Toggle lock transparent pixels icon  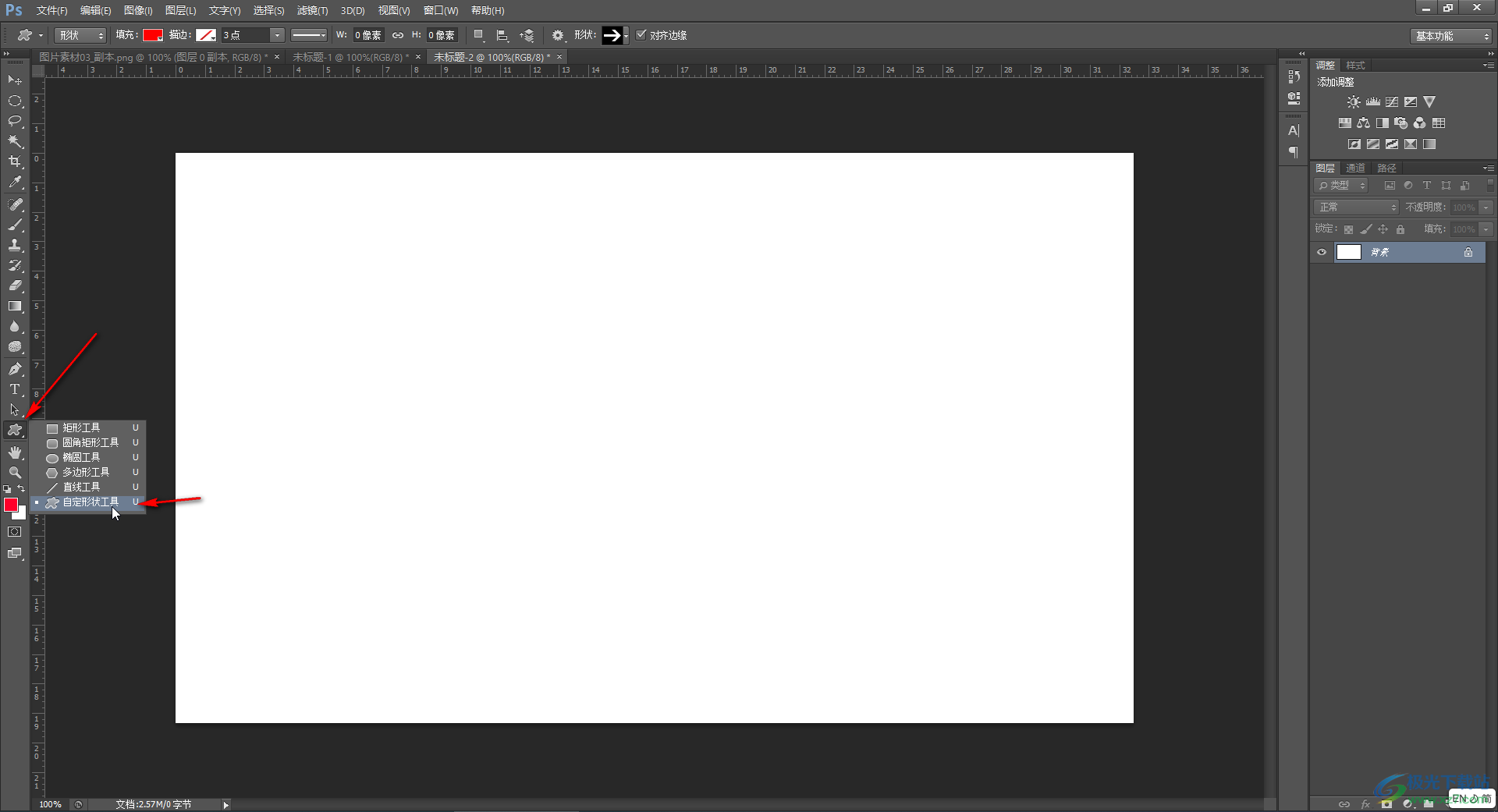(x=1348, y=229)
